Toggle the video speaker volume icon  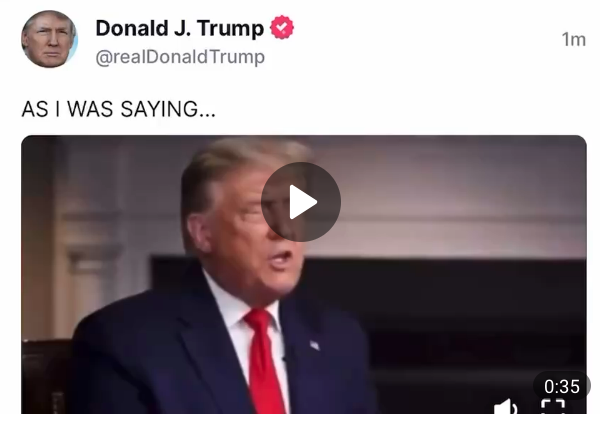[x=505, y=407]
